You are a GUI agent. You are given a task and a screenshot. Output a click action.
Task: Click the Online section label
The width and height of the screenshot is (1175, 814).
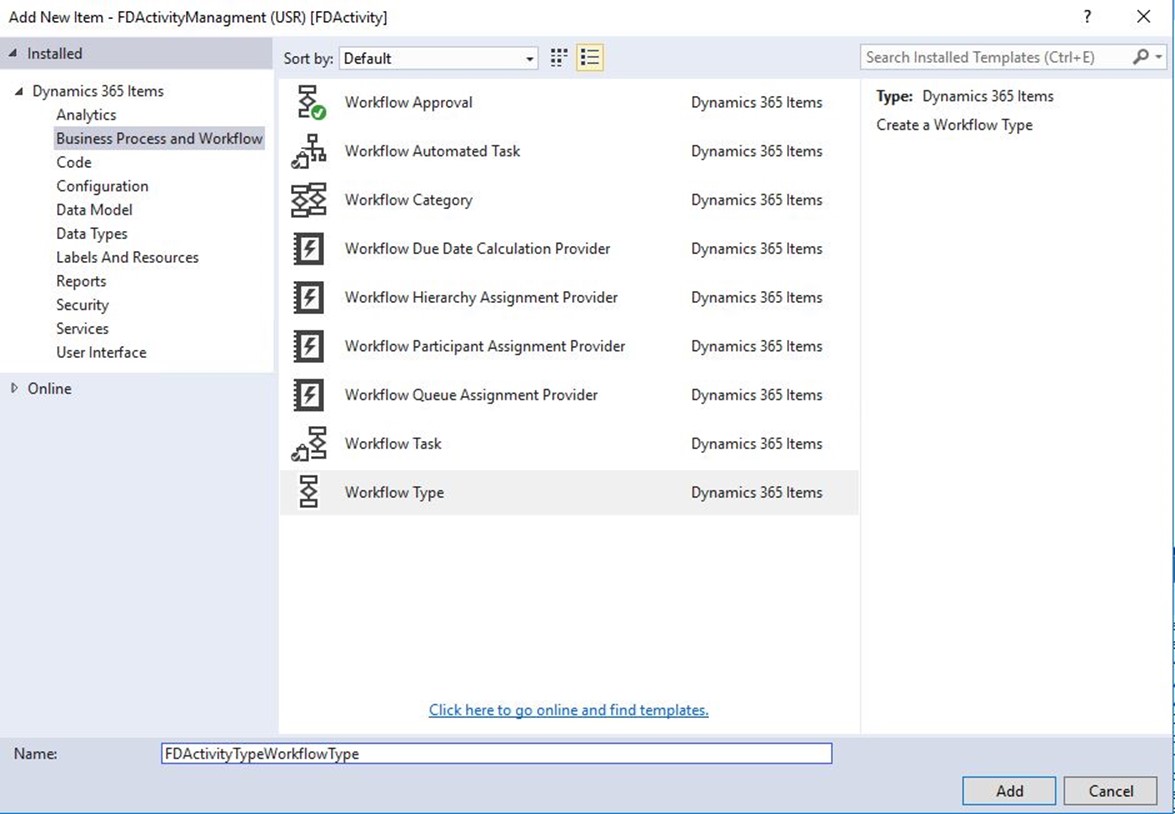tap(49, 388)
